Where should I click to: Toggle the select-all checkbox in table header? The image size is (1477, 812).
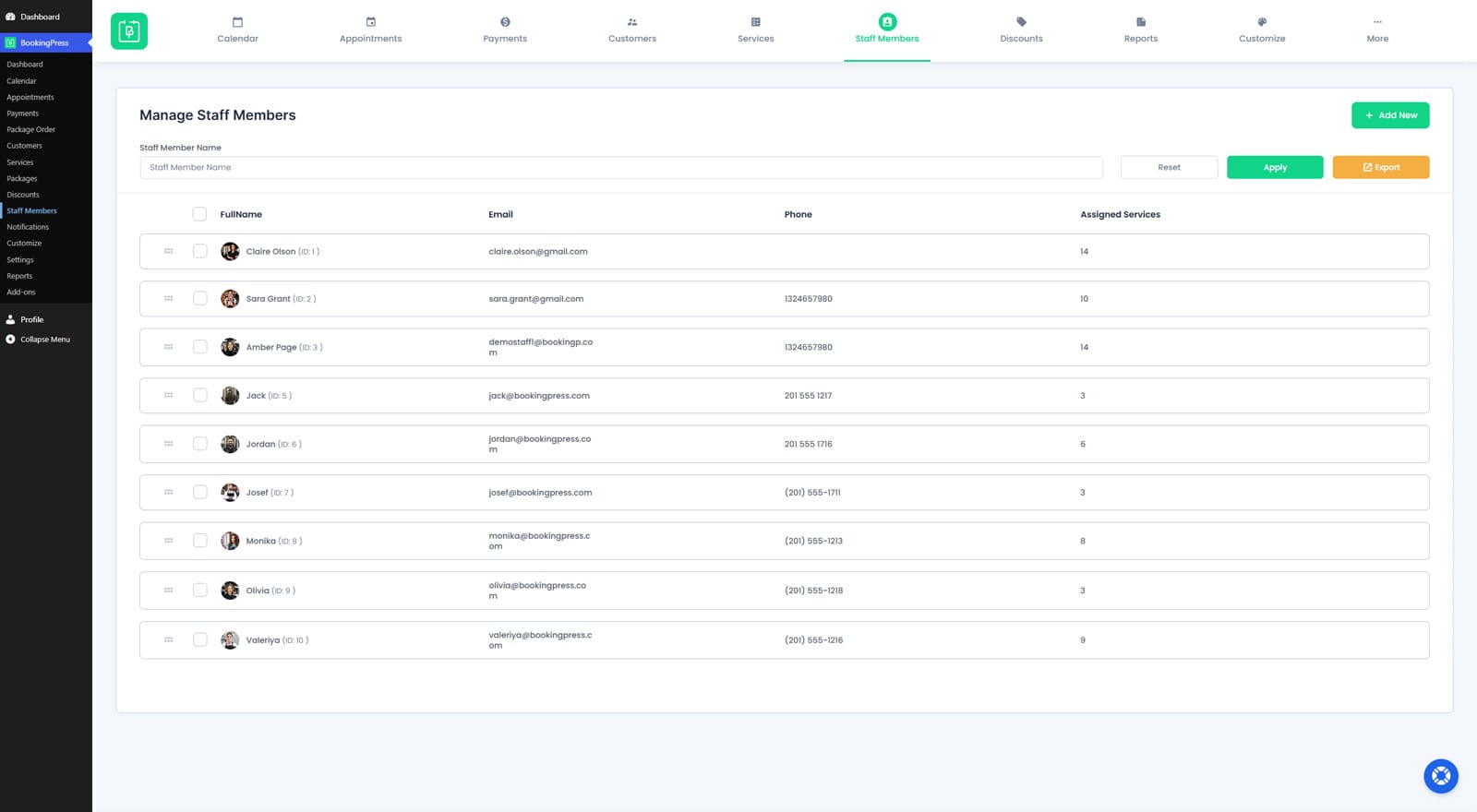(199, 214)
